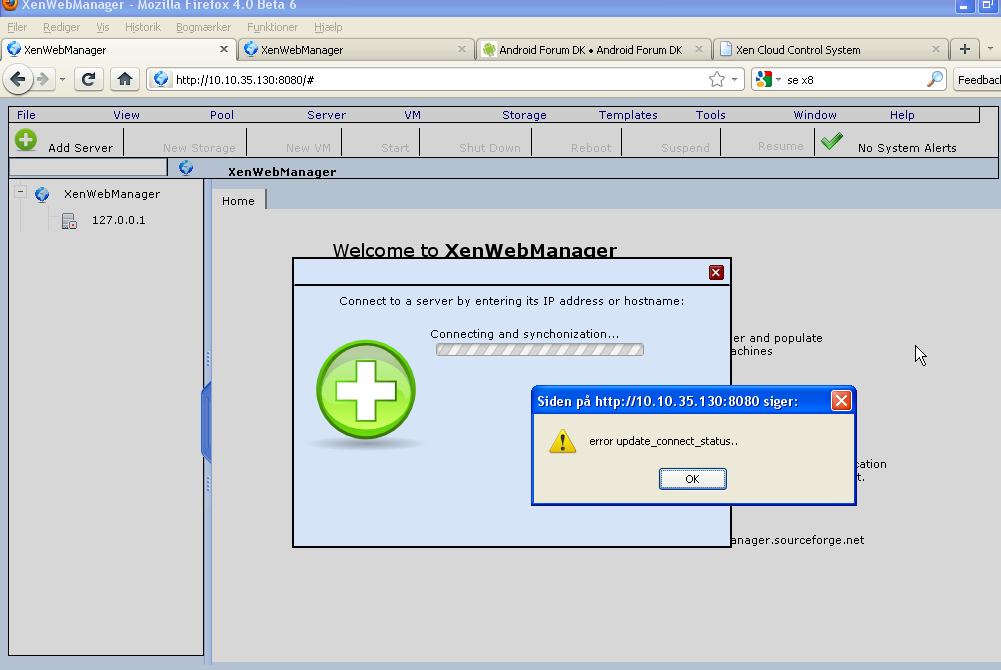Open the URL bar history dropdown arrow
1001x670 pixels.
point(734,79)
